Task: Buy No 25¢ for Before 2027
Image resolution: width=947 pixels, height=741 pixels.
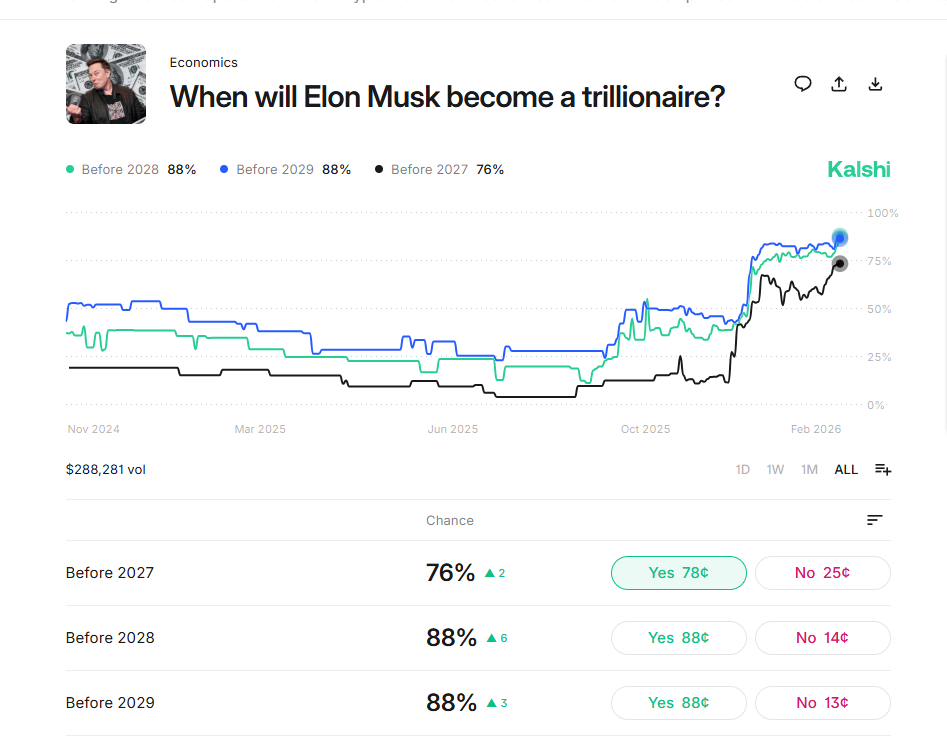Action: coord(822,573)
